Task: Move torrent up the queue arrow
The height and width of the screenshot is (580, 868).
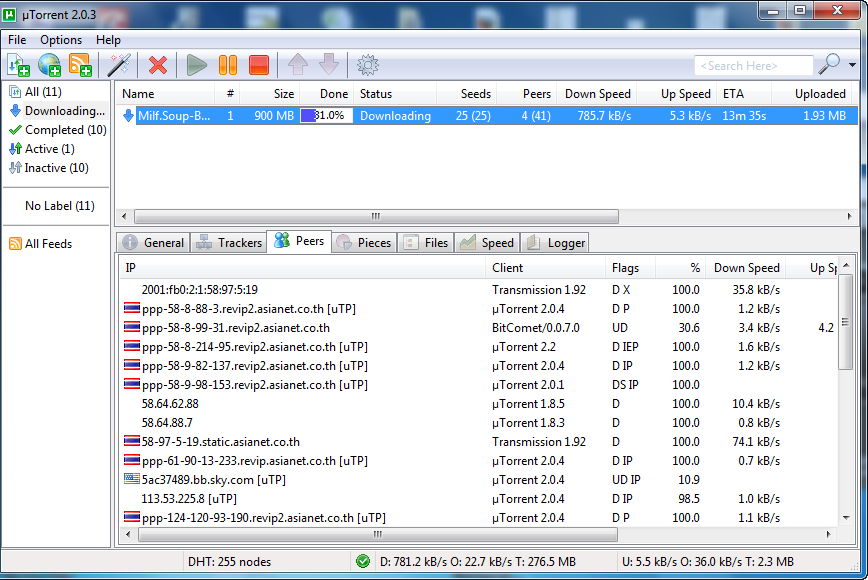Action: (298, 65)
